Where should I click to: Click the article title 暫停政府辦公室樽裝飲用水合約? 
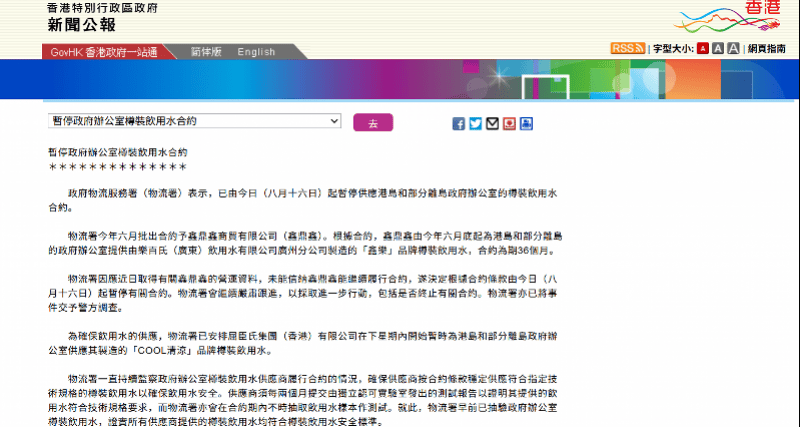tap(117, 152)
